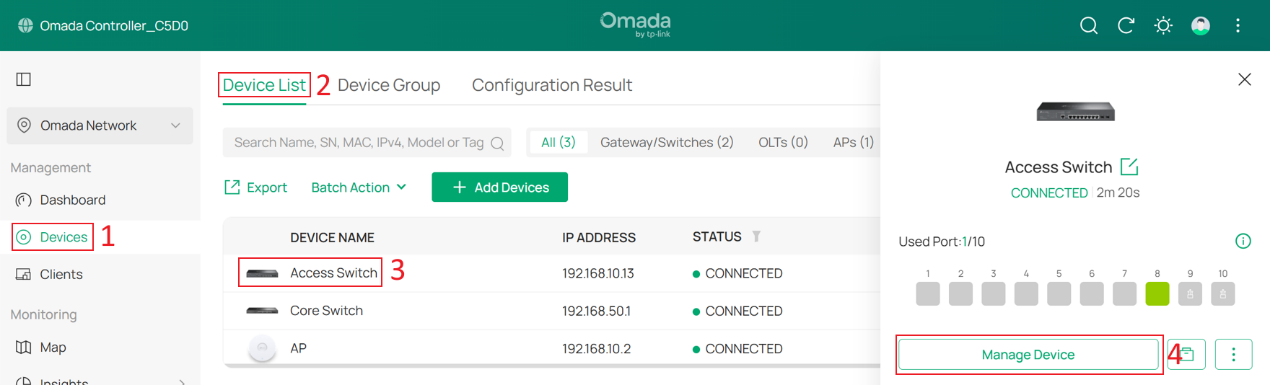Select the Core Switch row name

326,310
